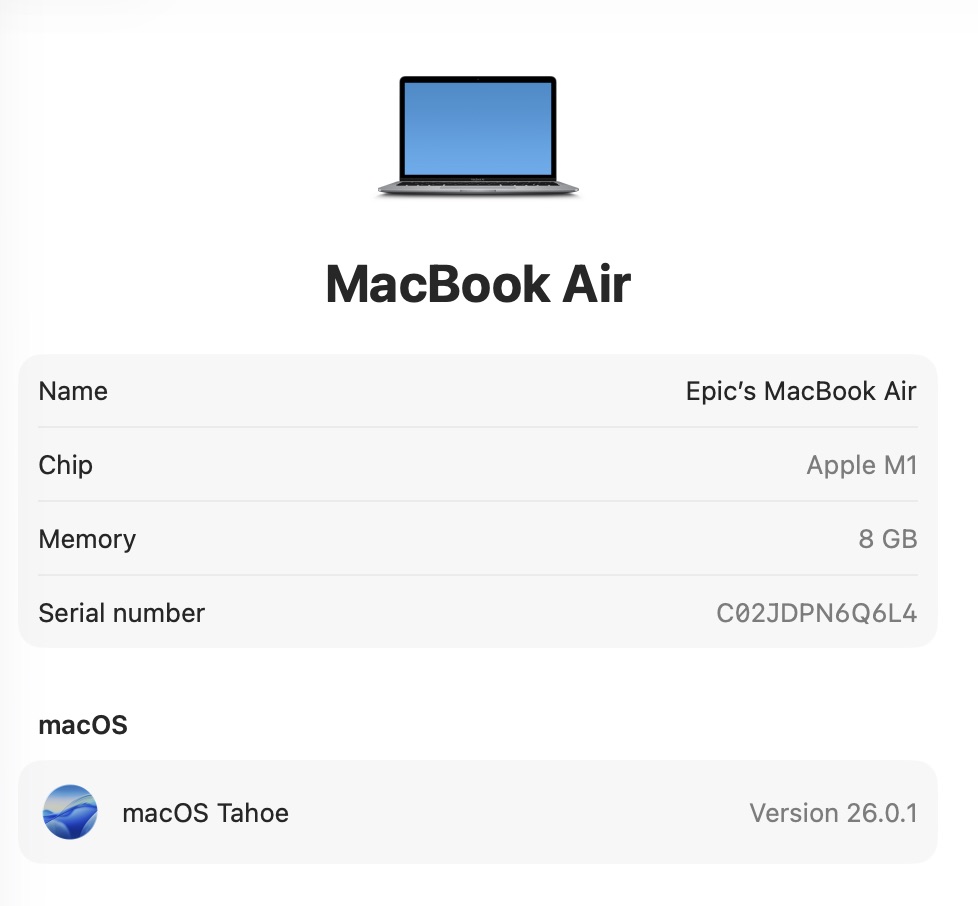Image resolution: width=978 pixels, height=906 pixels.
Task: Click the Serial number label
Action: coord(122,613)
